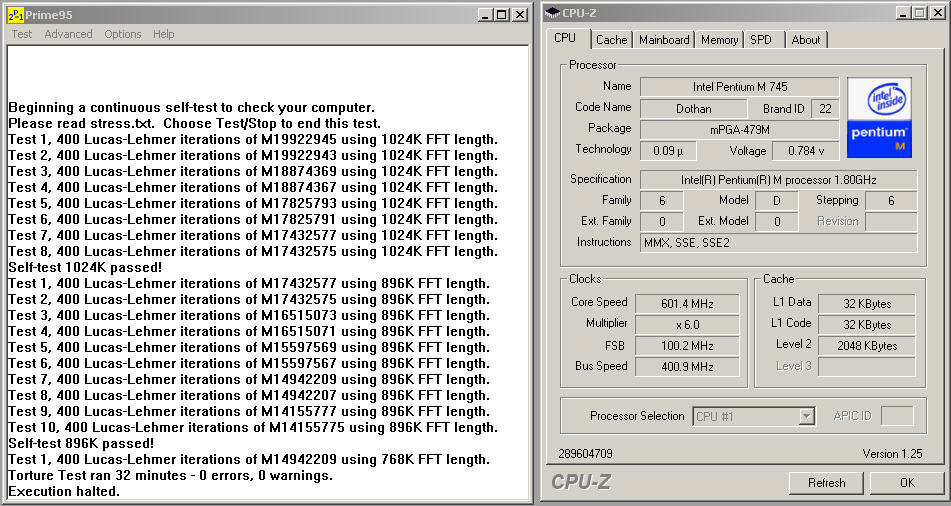The width and height of the screenshot is (951, 506).
Task: Switch to the Memory tab
Action: click(719, 40)
